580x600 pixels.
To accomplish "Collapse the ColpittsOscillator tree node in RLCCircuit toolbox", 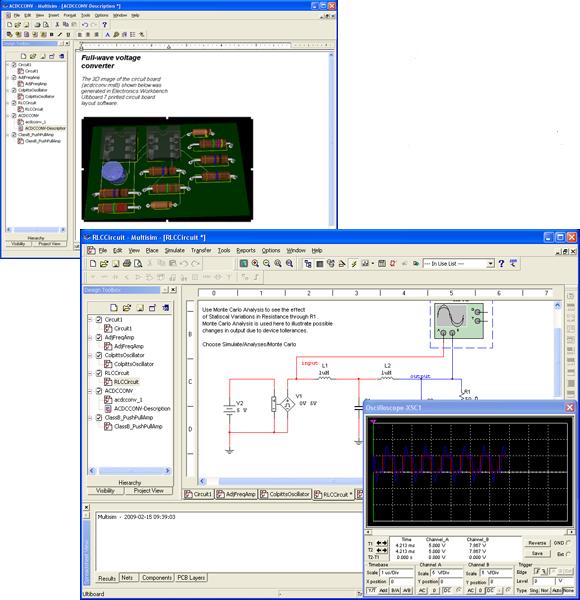I will 91,355.
